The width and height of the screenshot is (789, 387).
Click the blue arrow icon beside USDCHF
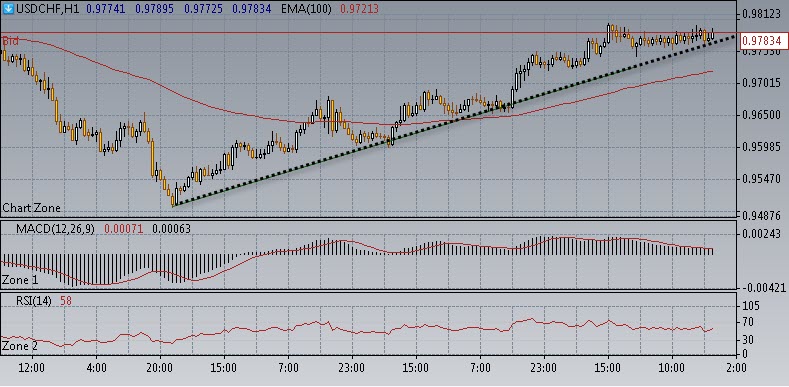(8, 9)
